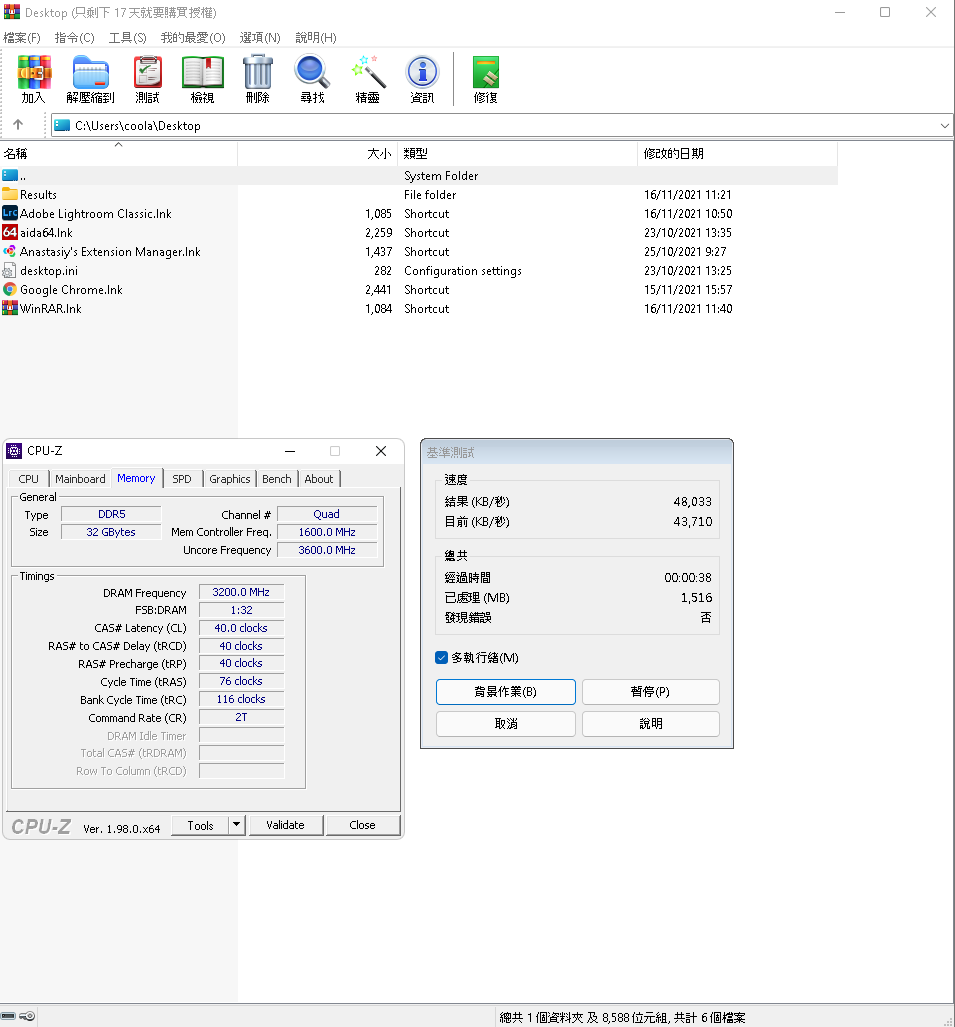This screenshot has height=1027, width=955.
Task: Click the Extract To (解壓縮到) toolbar icon
Action: tap(90, 72)
